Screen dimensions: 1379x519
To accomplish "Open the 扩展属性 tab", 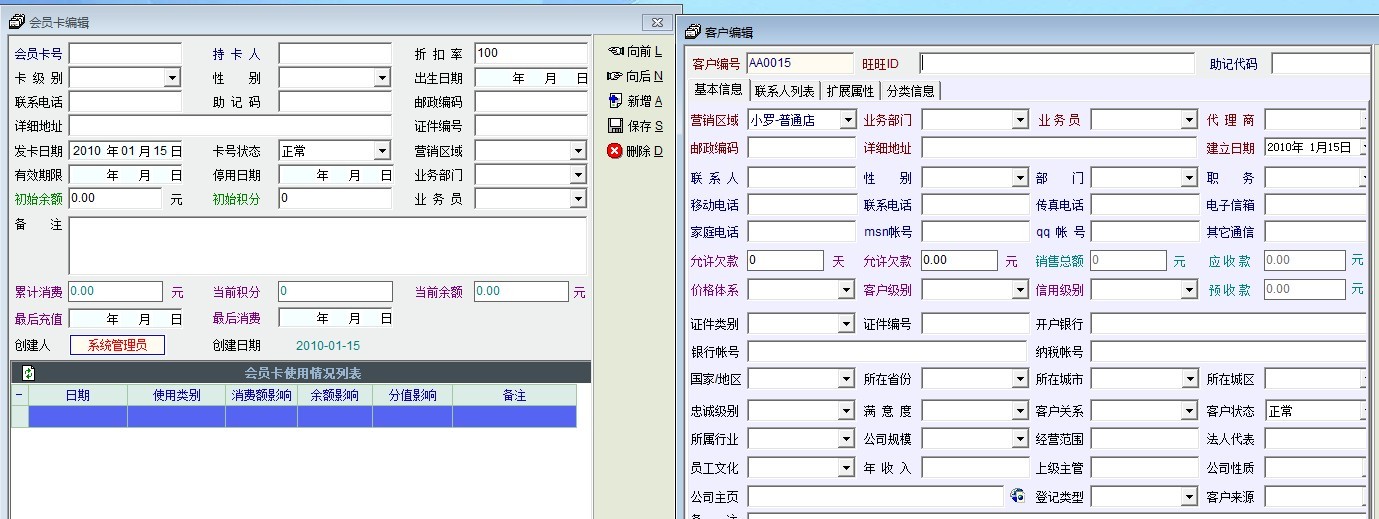I will 850,91.
